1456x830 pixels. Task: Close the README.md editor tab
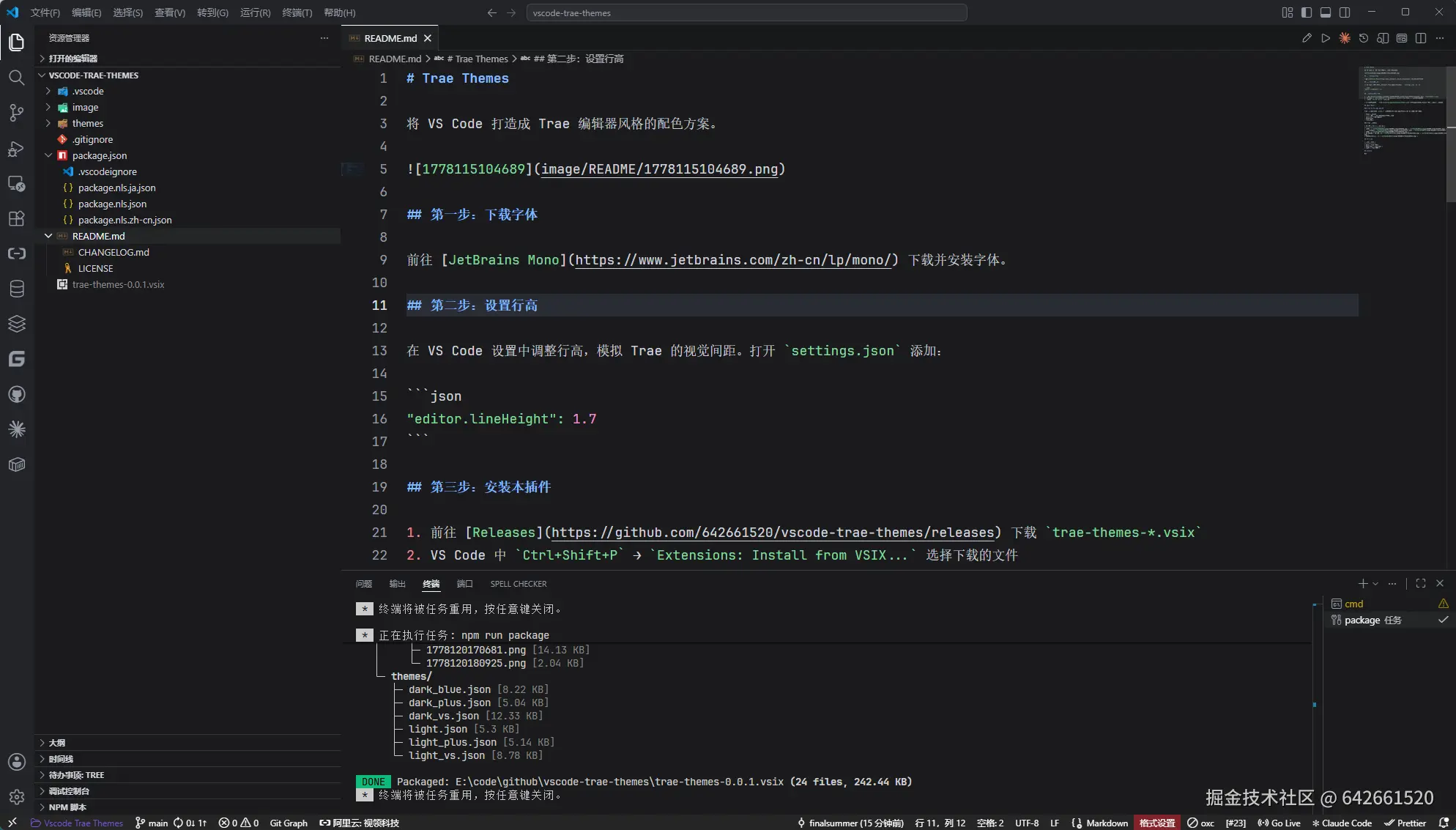428,38
